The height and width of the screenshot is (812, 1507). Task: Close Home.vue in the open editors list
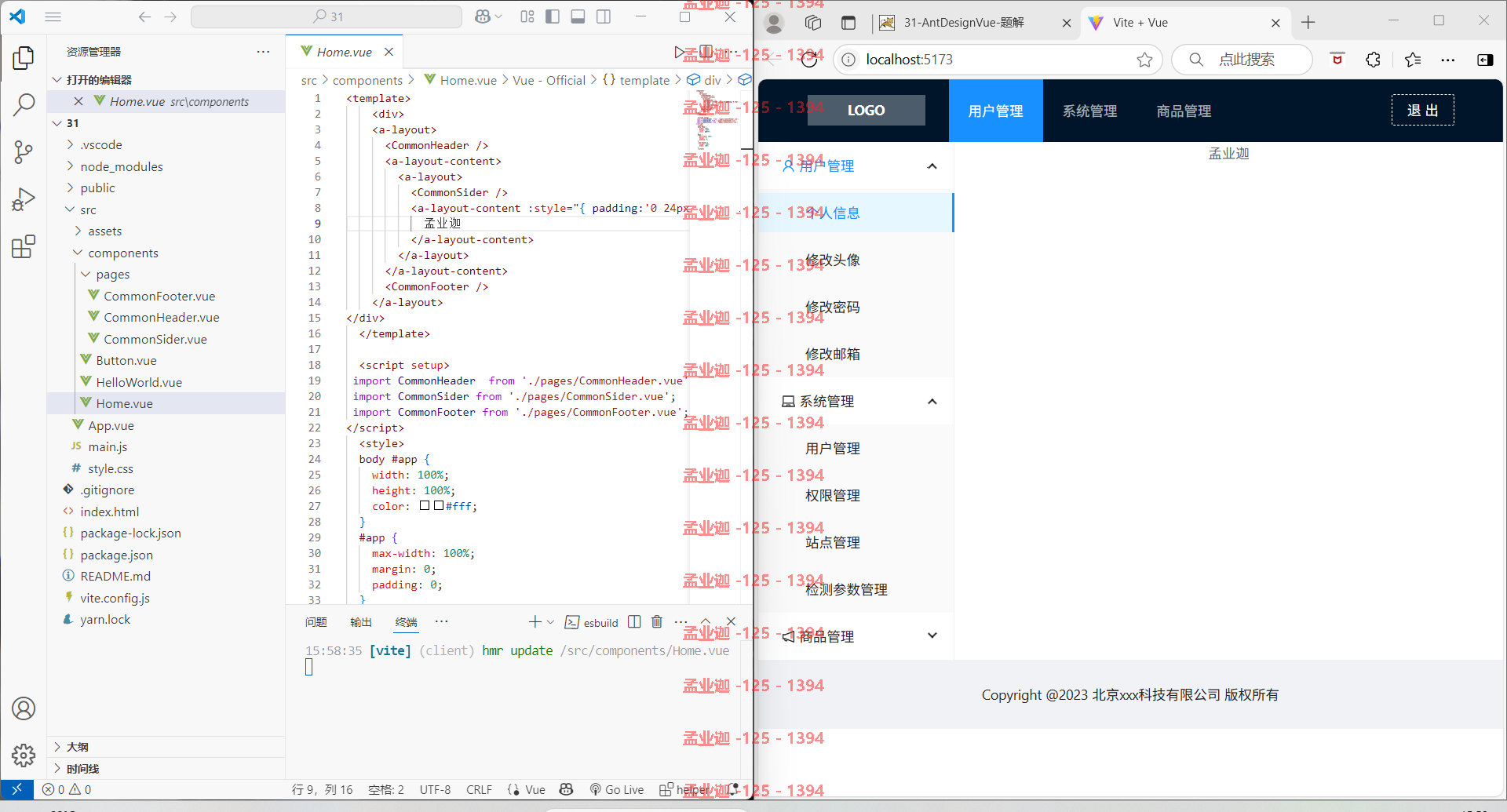pos(78,101)
